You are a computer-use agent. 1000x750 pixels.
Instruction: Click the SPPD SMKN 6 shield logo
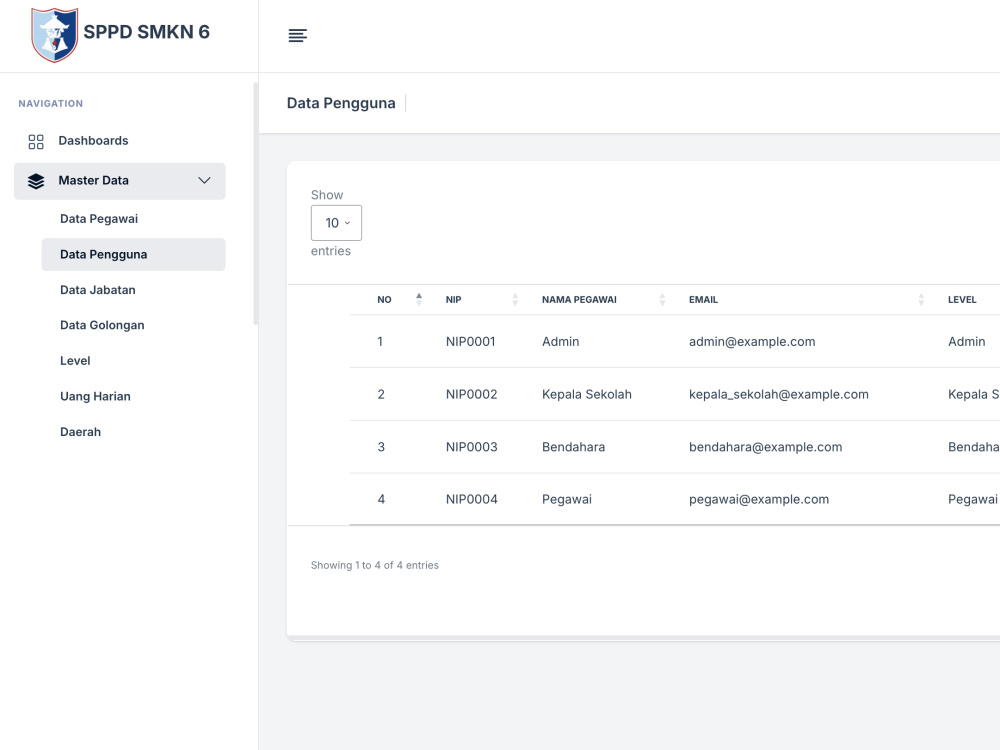(x=54, y=35)
